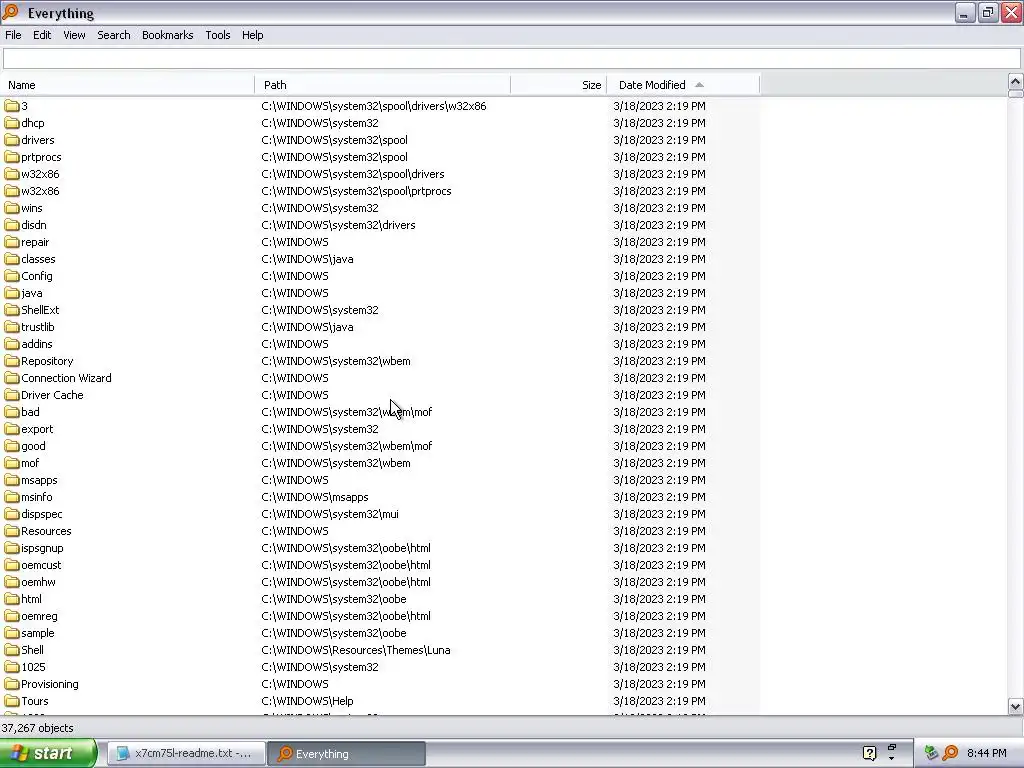Select the folder named 3
This screenshot has width=1024, height=768.
[24, 106]
